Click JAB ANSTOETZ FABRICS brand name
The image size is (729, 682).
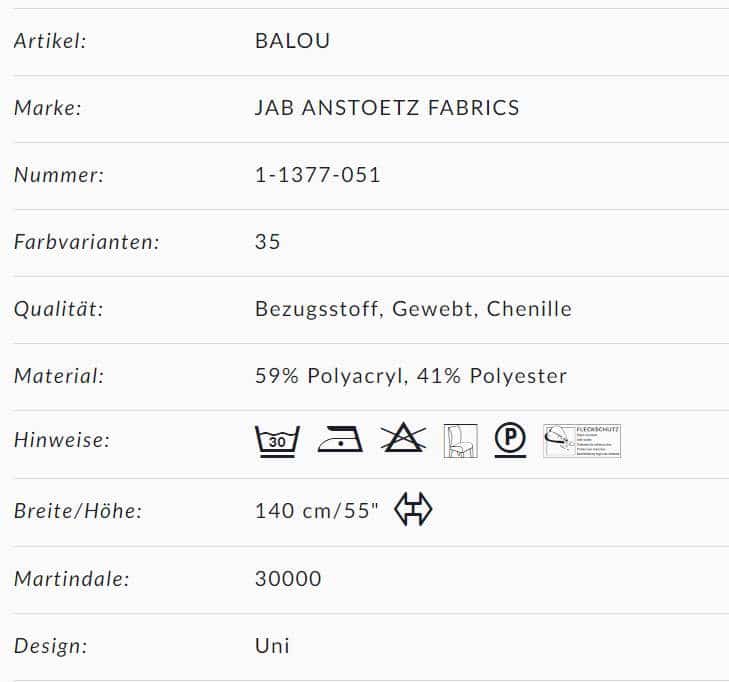tap(387, 108)
